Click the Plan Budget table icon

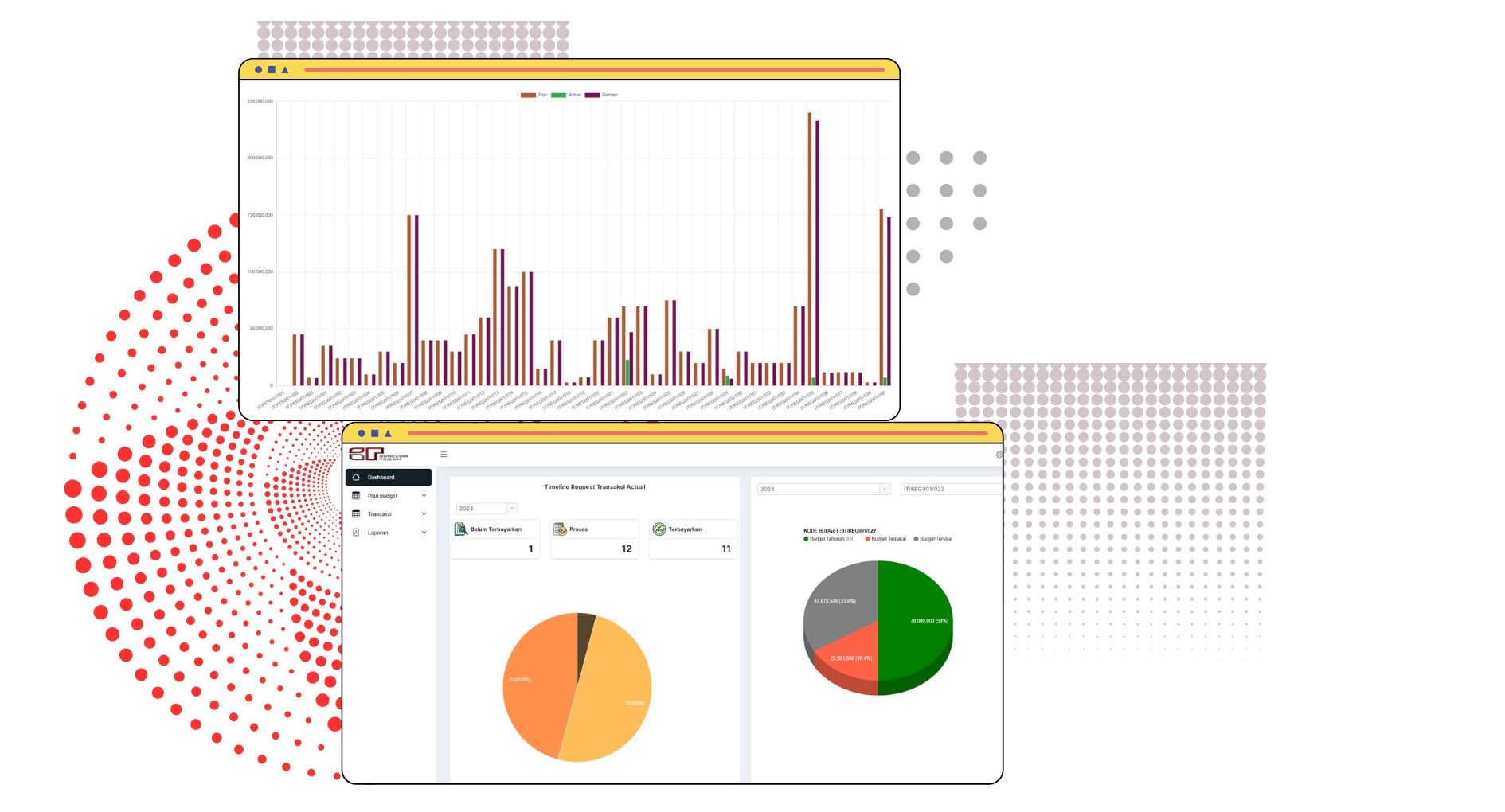point(356,496)
